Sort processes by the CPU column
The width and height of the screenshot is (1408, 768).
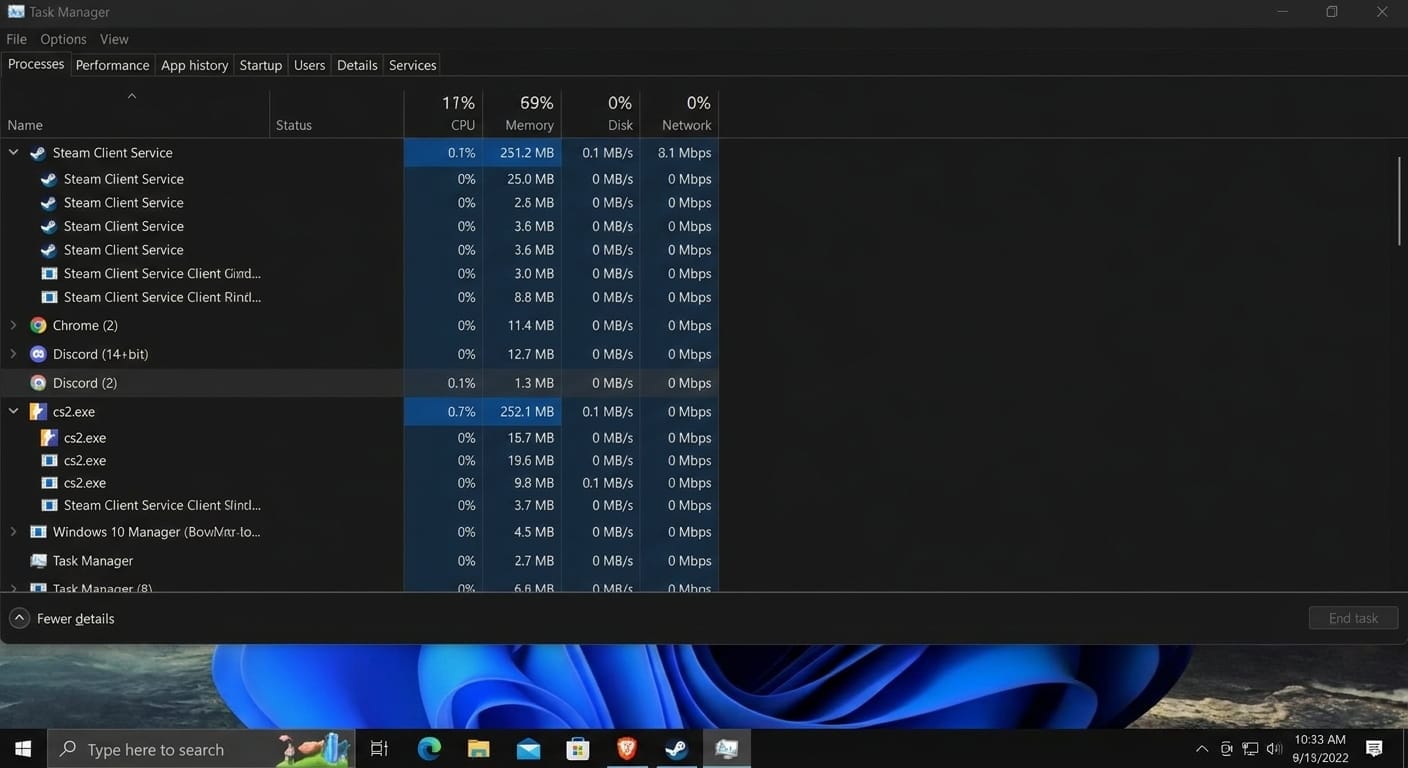coord(443,114)
